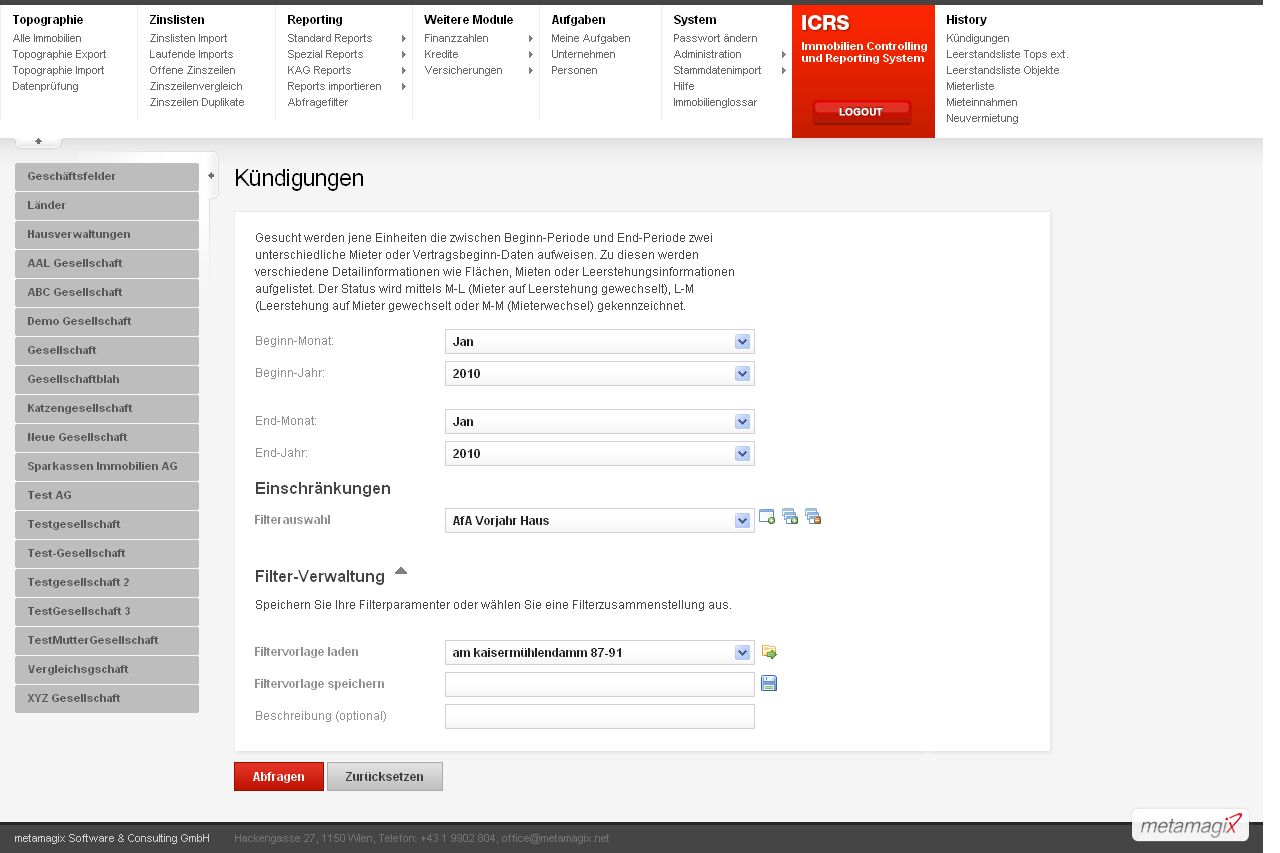Open Topographie Export link

pyautogui.click(x=59, y=54)
